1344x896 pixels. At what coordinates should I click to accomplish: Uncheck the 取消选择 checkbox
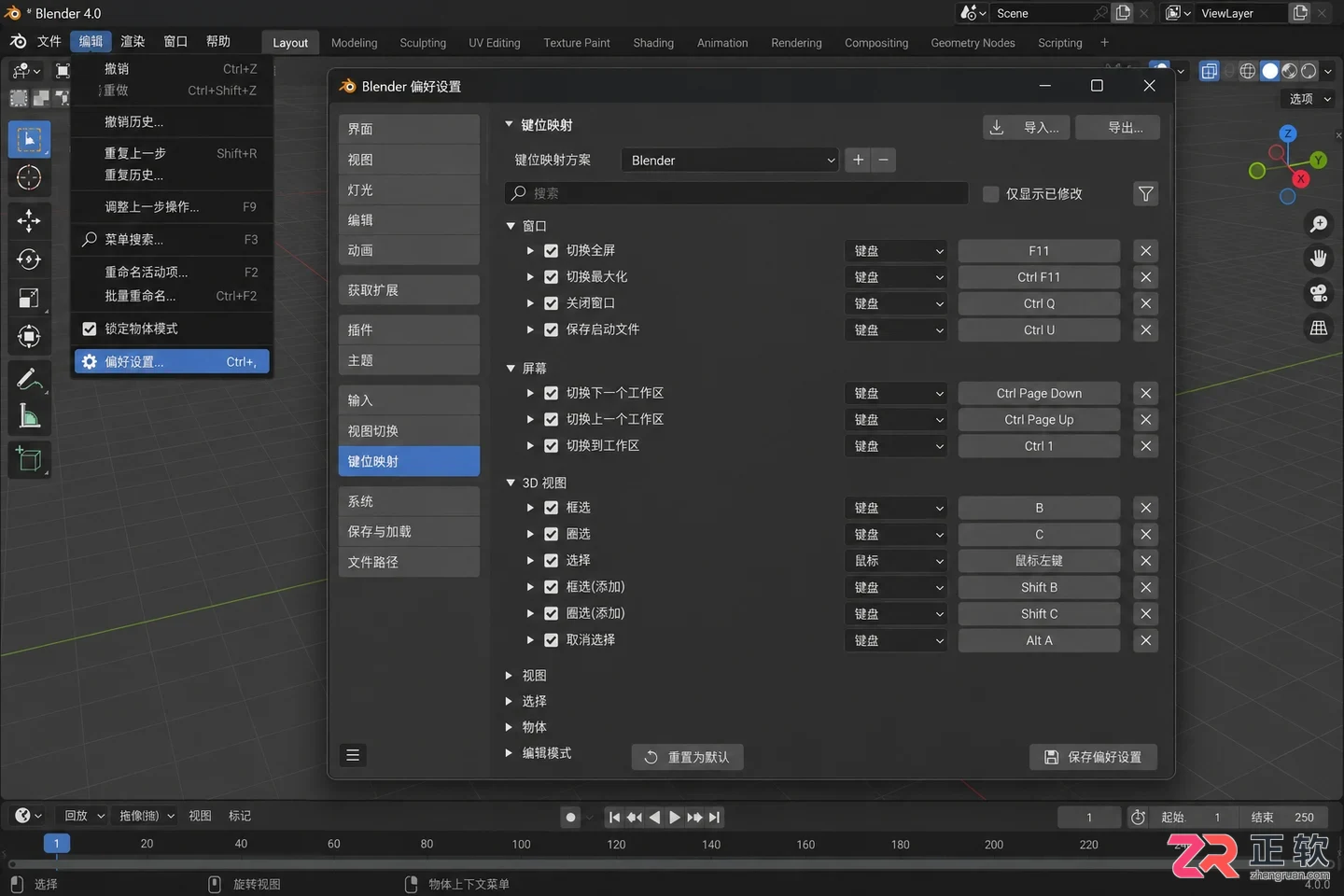[551, 640]
